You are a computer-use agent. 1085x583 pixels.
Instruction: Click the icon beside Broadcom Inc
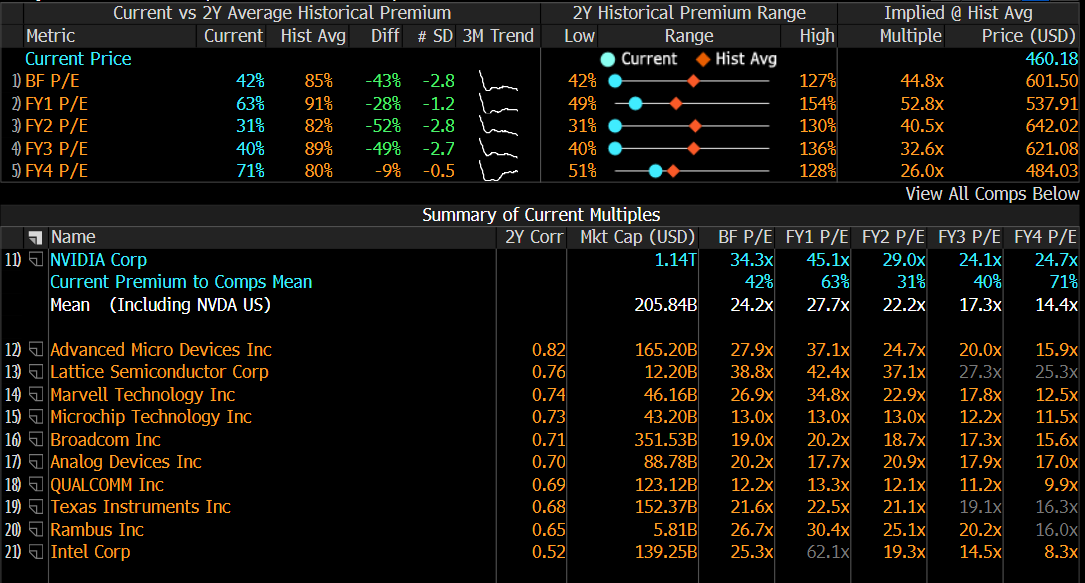tap(36, 440)
